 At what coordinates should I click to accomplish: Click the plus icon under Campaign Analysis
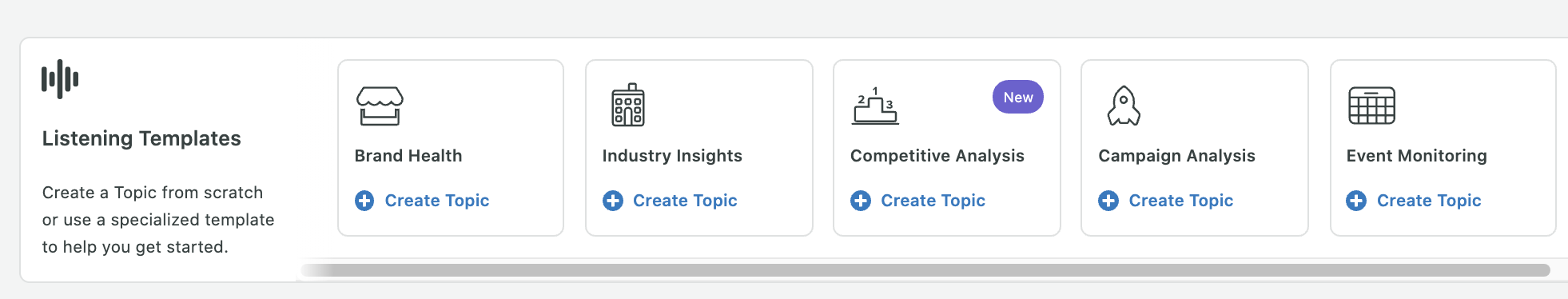[x=1108, y=201]
